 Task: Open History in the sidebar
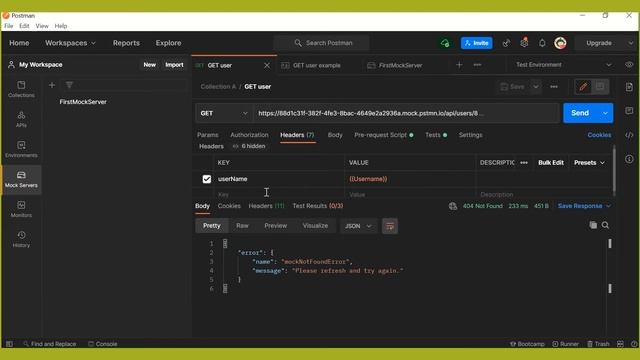(21, 239)
